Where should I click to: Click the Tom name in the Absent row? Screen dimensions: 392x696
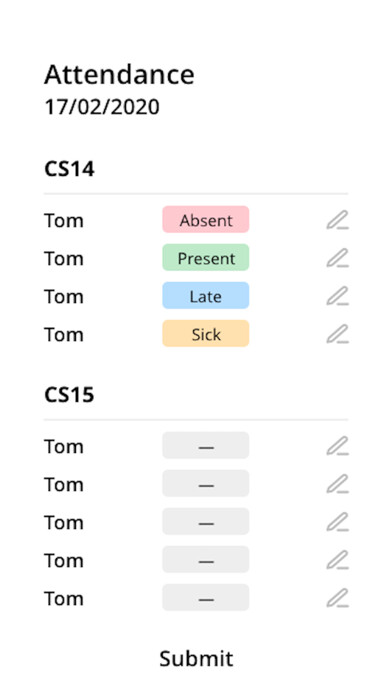(64, 220)
